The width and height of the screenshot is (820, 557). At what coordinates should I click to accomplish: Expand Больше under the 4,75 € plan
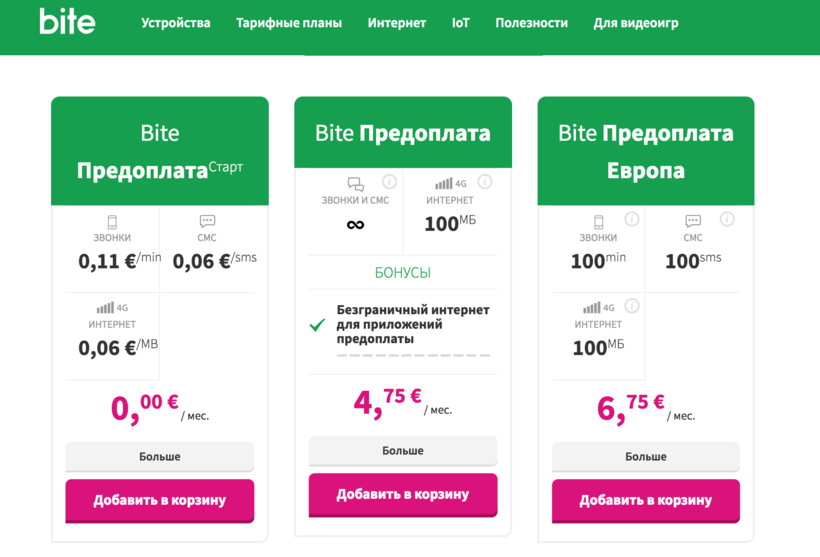pos(403,451)
